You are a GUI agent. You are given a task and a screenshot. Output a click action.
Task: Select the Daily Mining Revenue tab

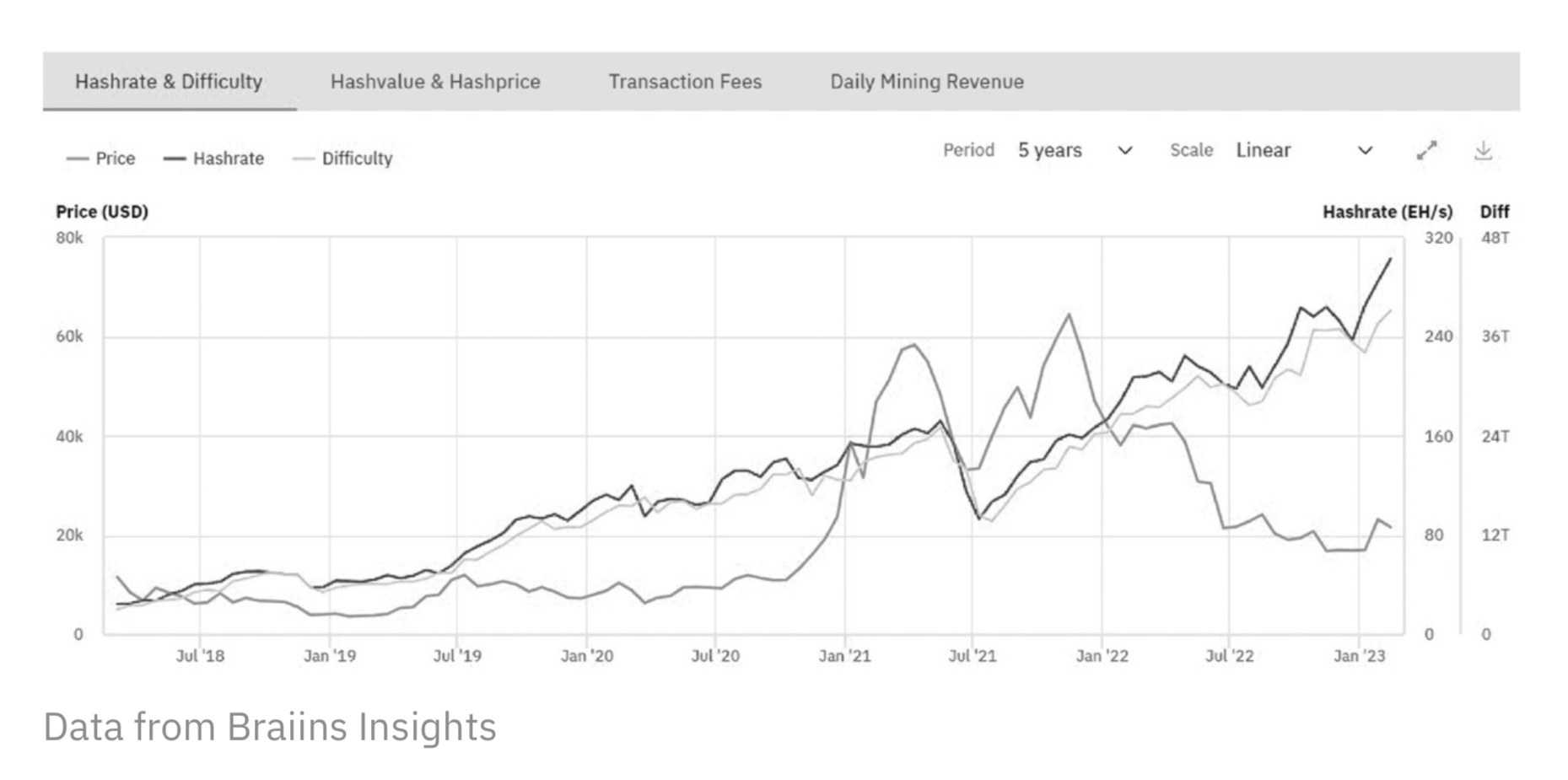(x=927, y=82)
